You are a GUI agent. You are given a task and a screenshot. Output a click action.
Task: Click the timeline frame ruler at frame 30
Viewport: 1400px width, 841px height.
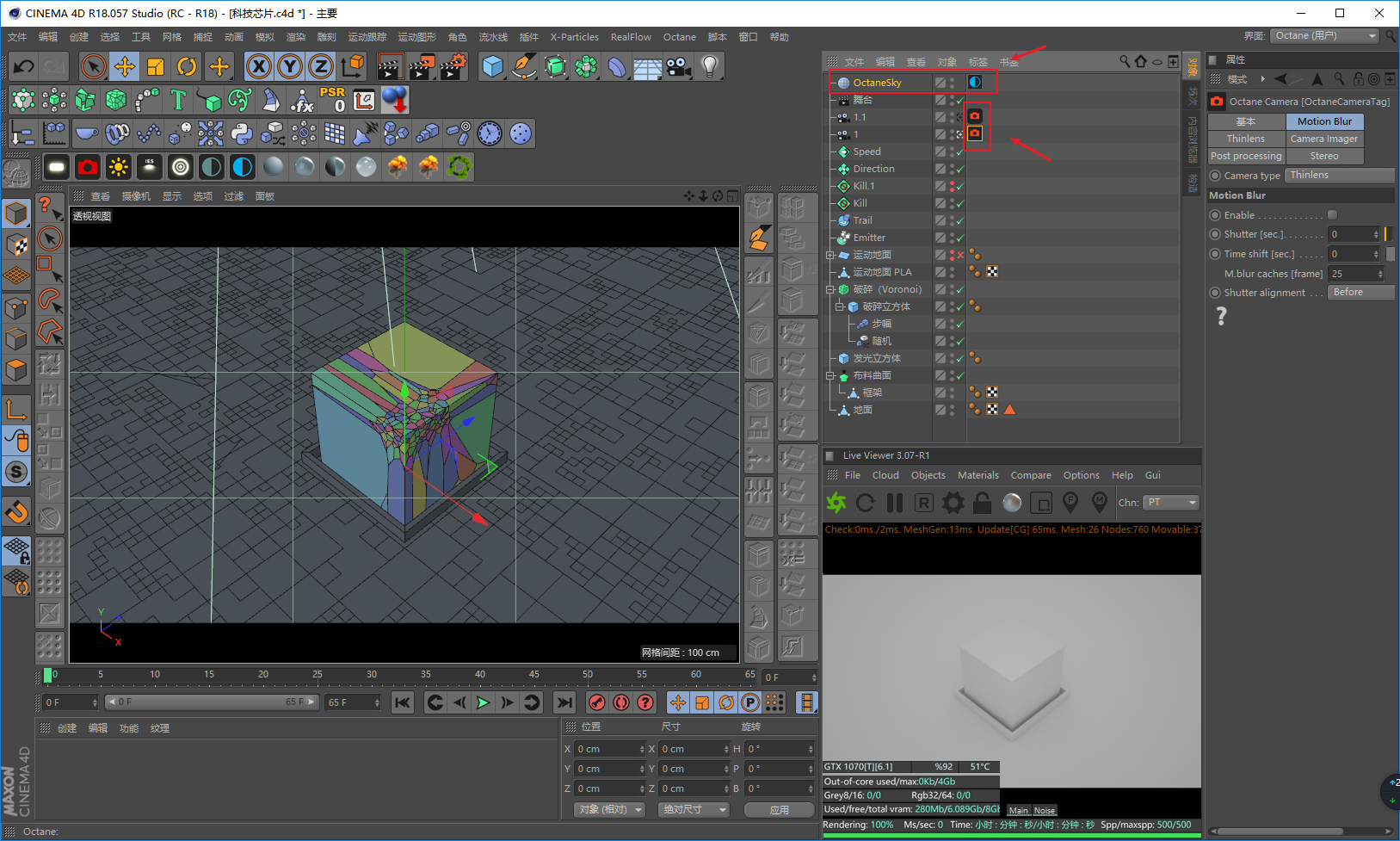point(372,674)
